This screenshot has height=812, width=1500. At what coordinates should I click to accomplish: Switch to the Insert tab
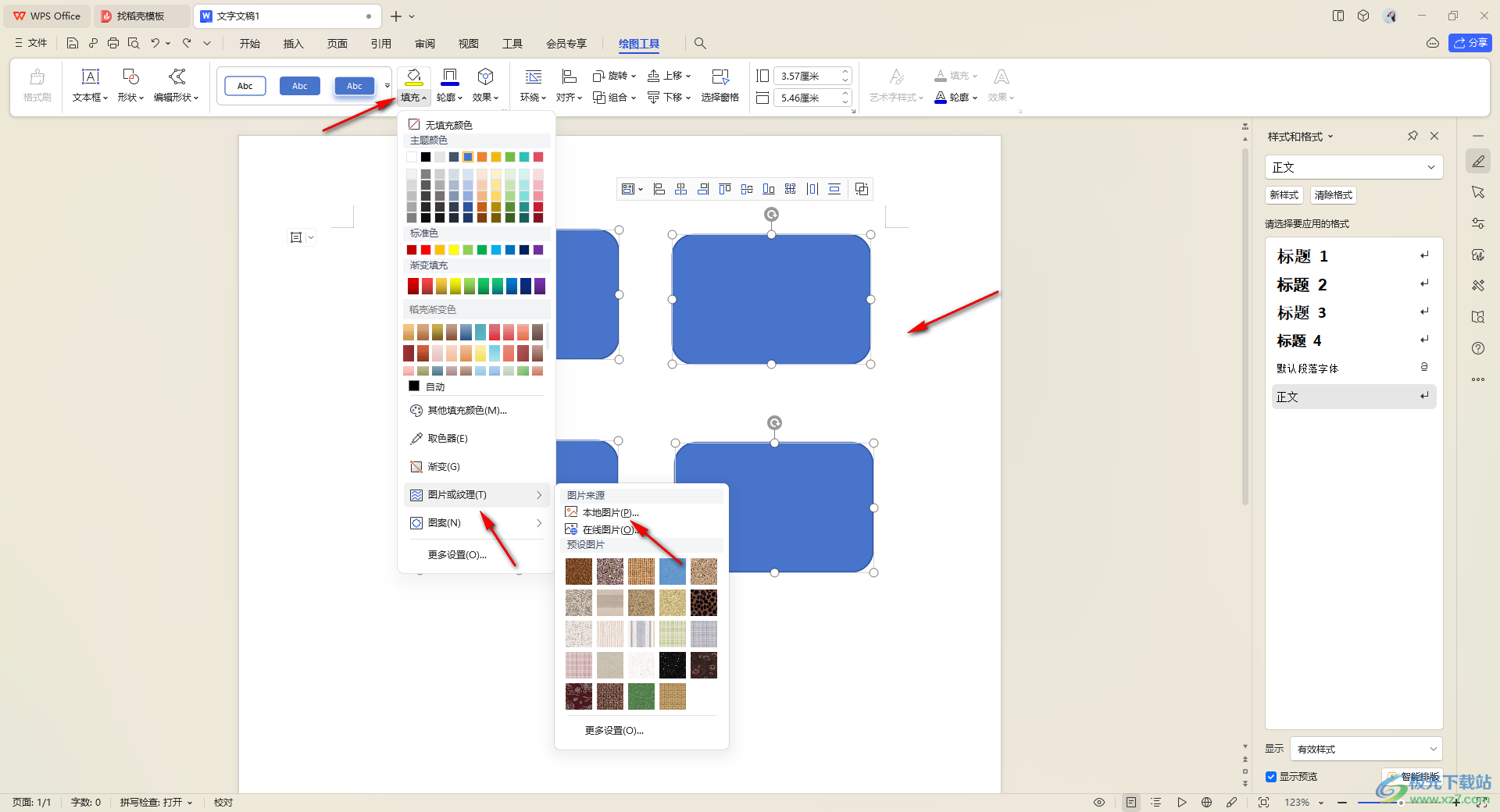[x=293, y=44]
